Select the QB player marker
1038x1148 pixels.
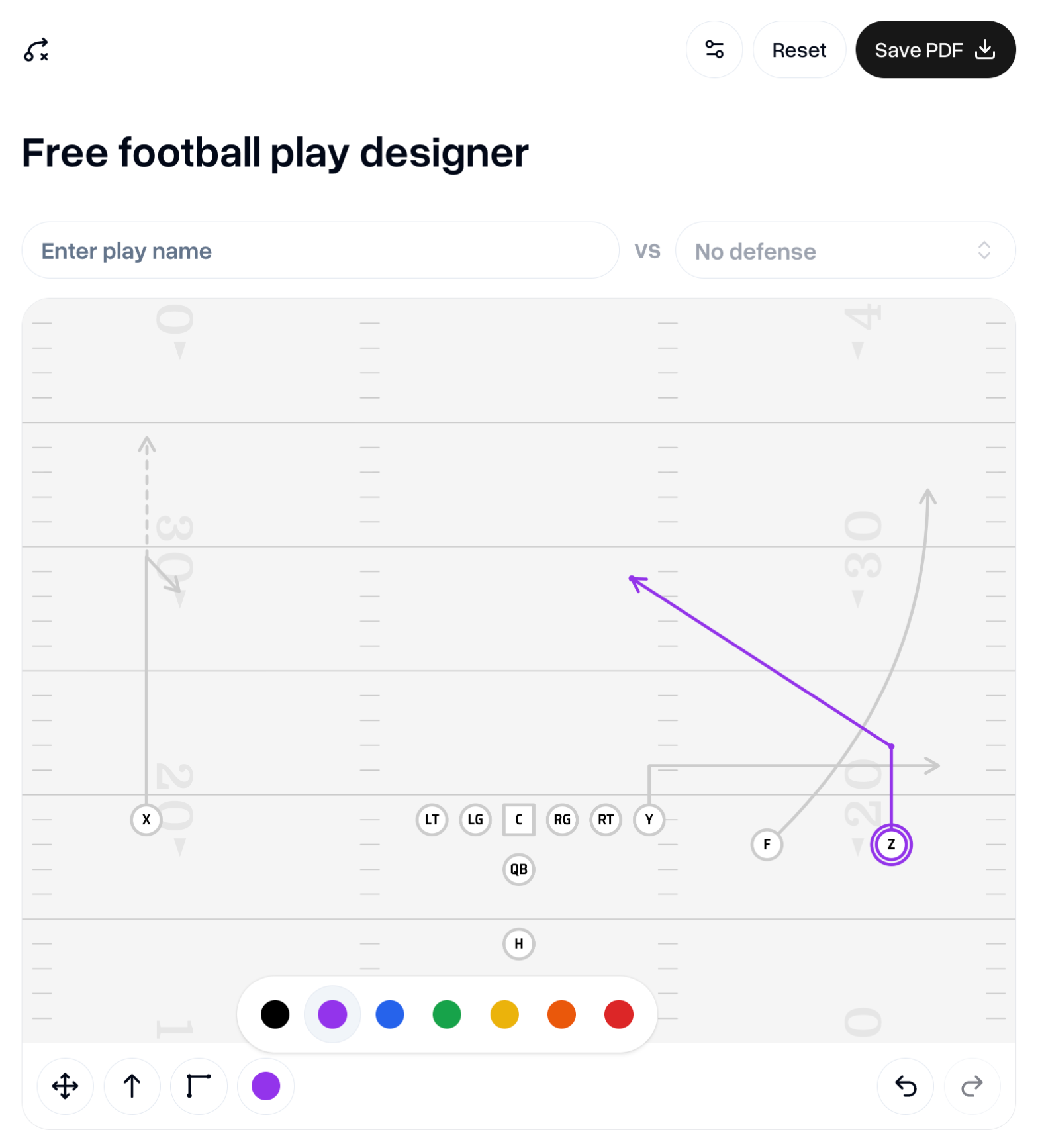tap(518, 869)
